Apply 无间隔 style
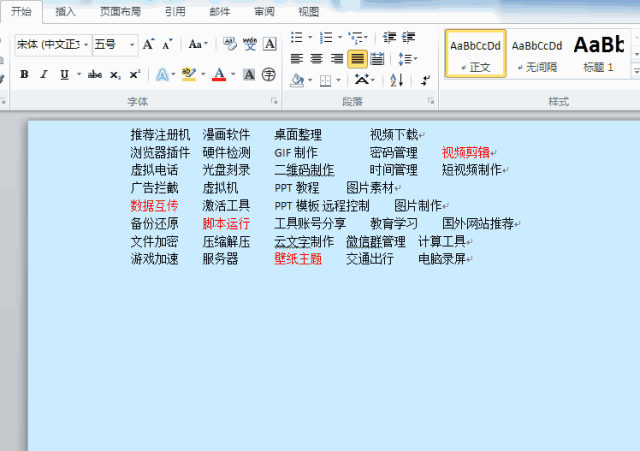Image resolution: width=640 pixels, height=451 pixels. pyautogui.click(x=537, y=53)
